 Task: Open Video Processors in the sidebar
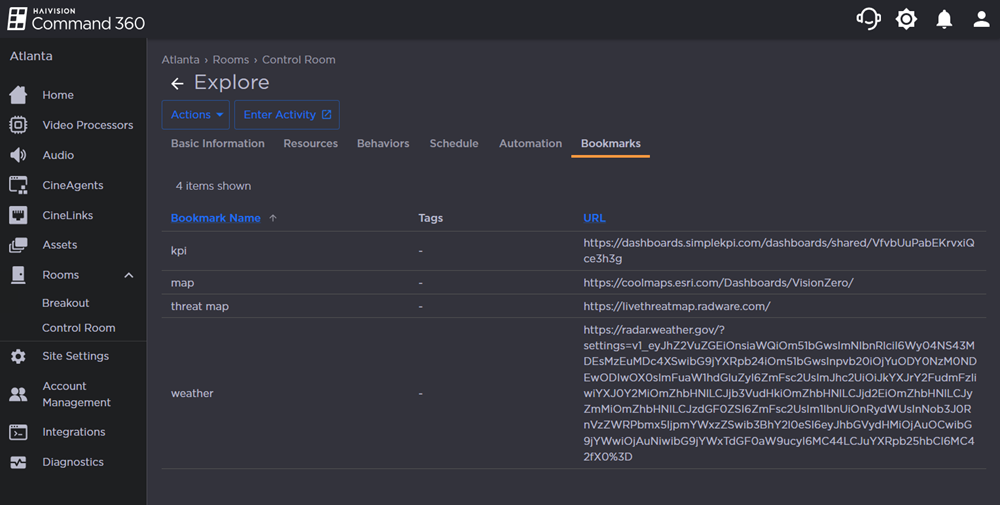coord(87,125)
